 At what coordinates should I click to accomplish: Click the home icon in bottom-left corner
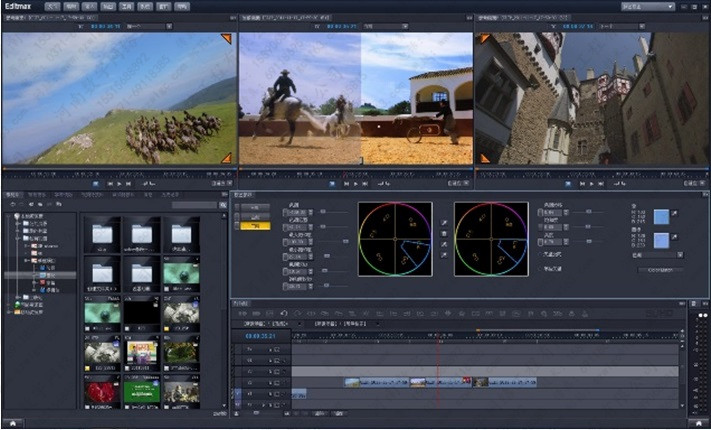[x=13, y=422]
